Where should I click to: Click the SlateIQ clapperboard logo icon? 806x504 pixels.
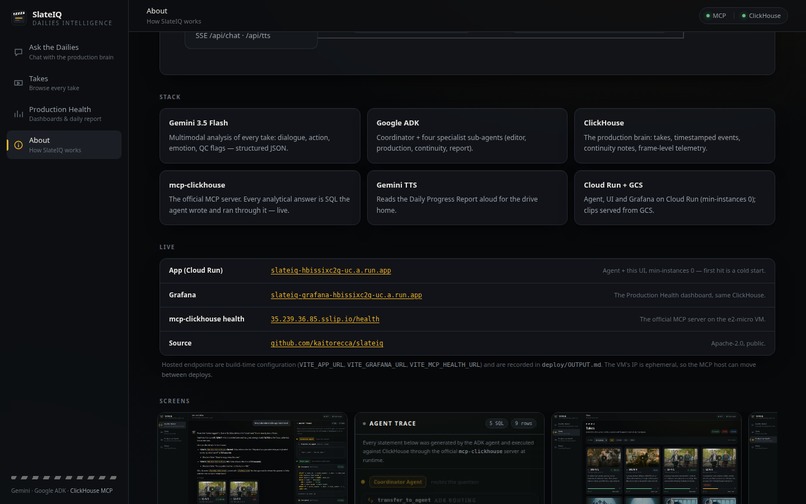pyautogui.click(x=19, y=18)
